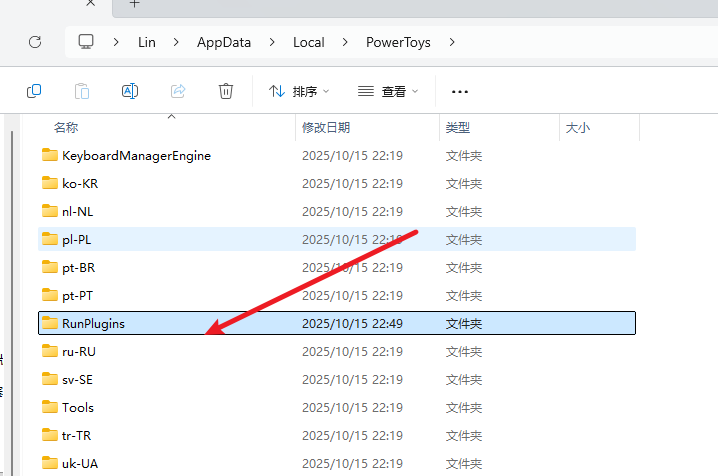The height and width of the screenshot is (476, 718).
Task: Click the This PC monitor icon in address bar
Action: [x=86, y=42]
